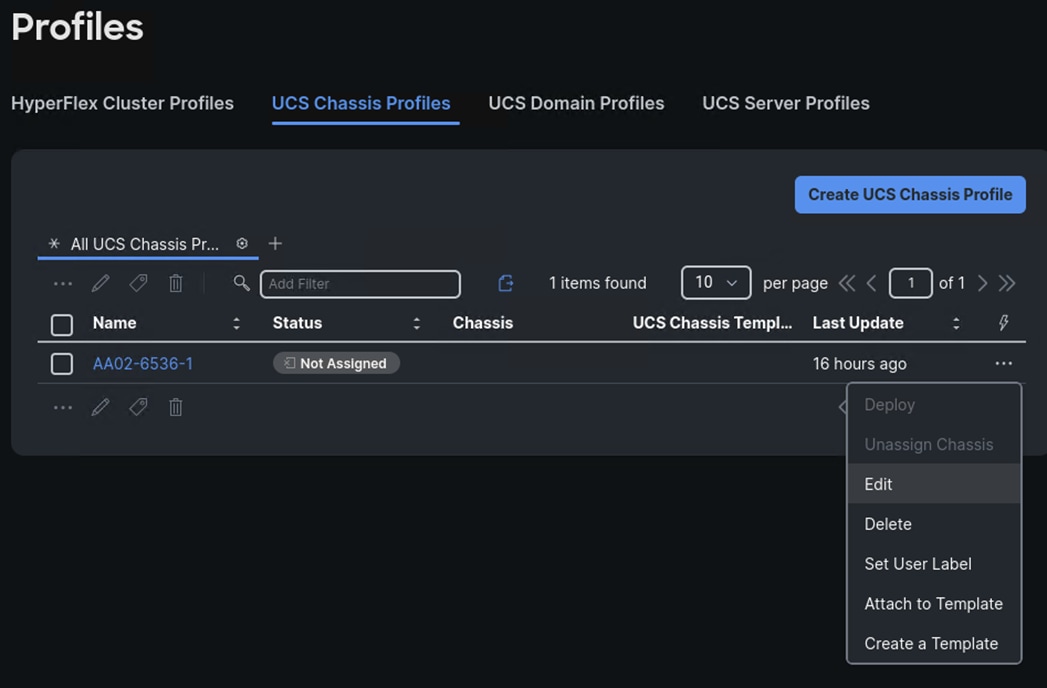Select the All UCS Chassis Pr... view tab
This screenshot has width=1047, height=688.
point(145,244)
